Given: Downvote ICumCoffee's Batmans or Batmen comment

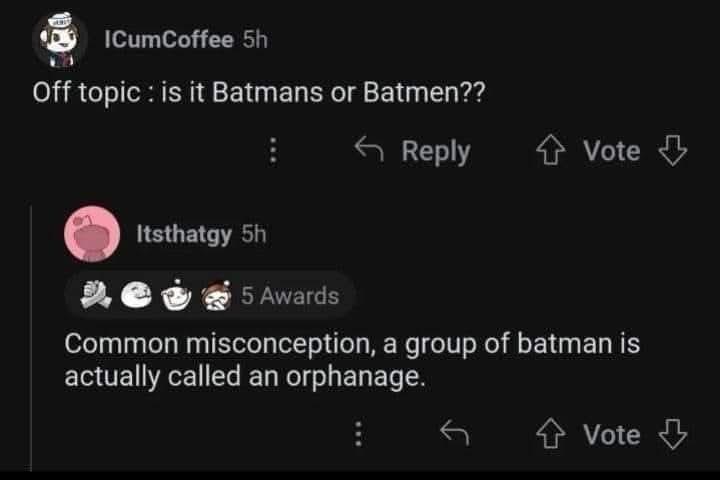Looking at the screenshot, I should (673, 151).
